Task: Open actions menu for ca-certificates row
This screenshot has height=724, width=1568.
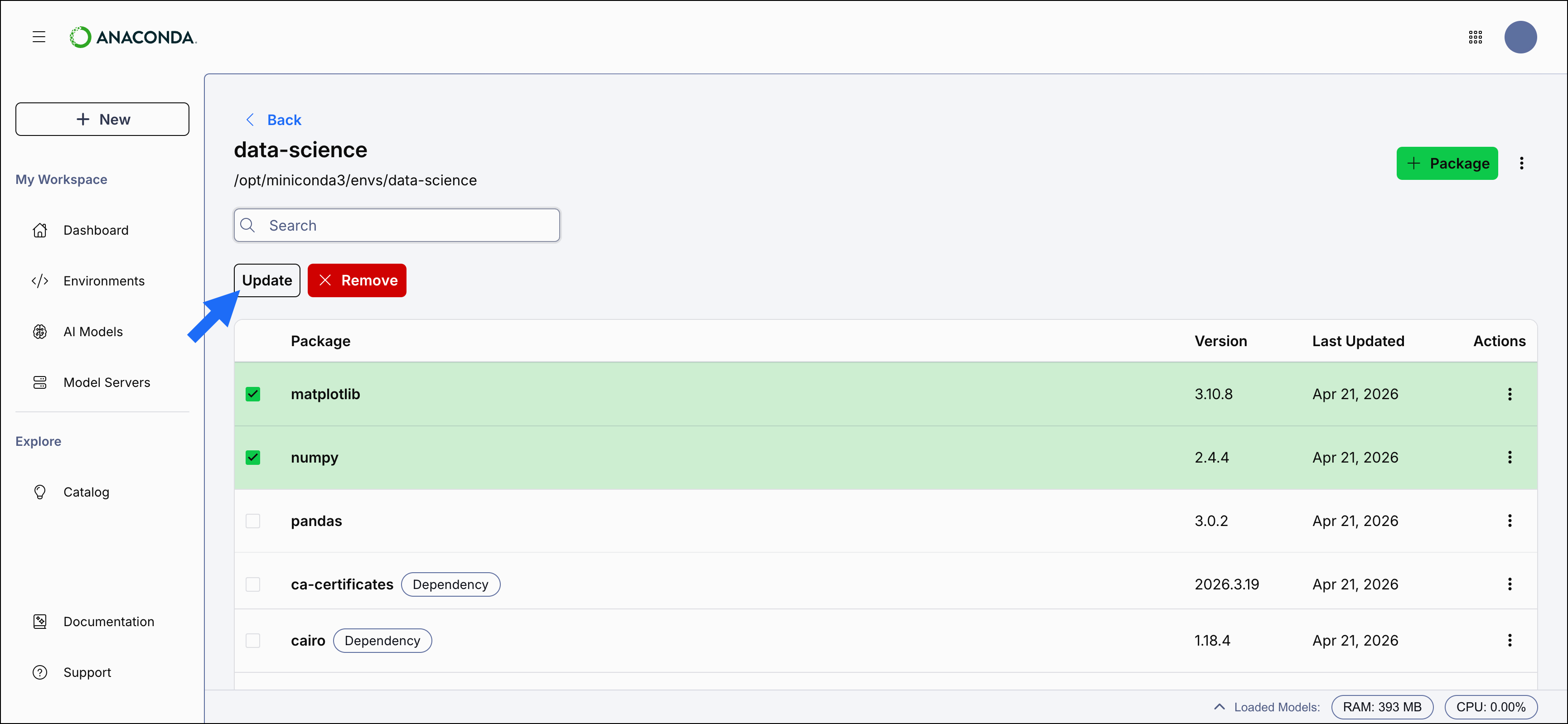Action: [1510, 584]
